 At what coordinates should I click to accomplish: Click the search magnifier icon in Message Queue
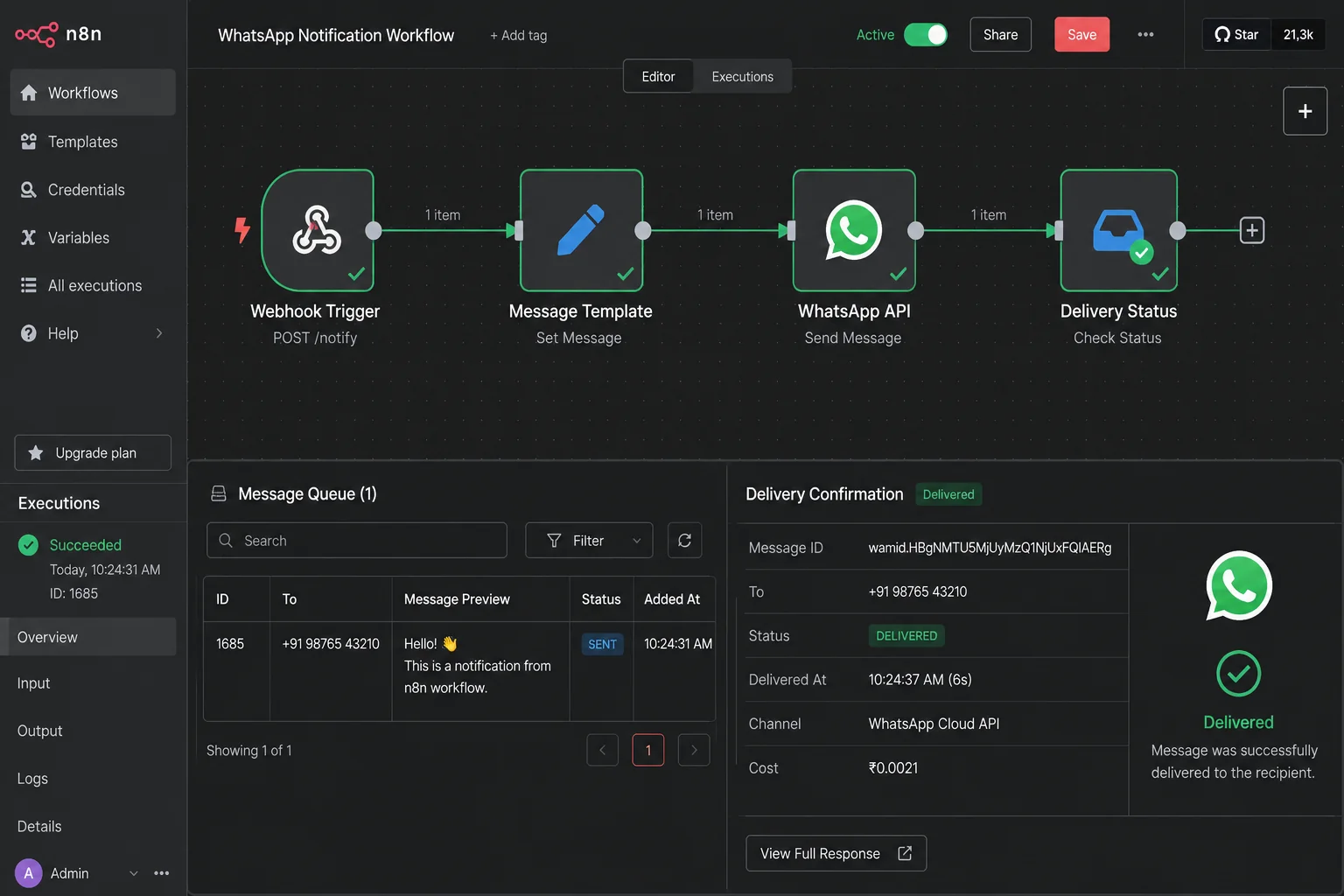226,541
